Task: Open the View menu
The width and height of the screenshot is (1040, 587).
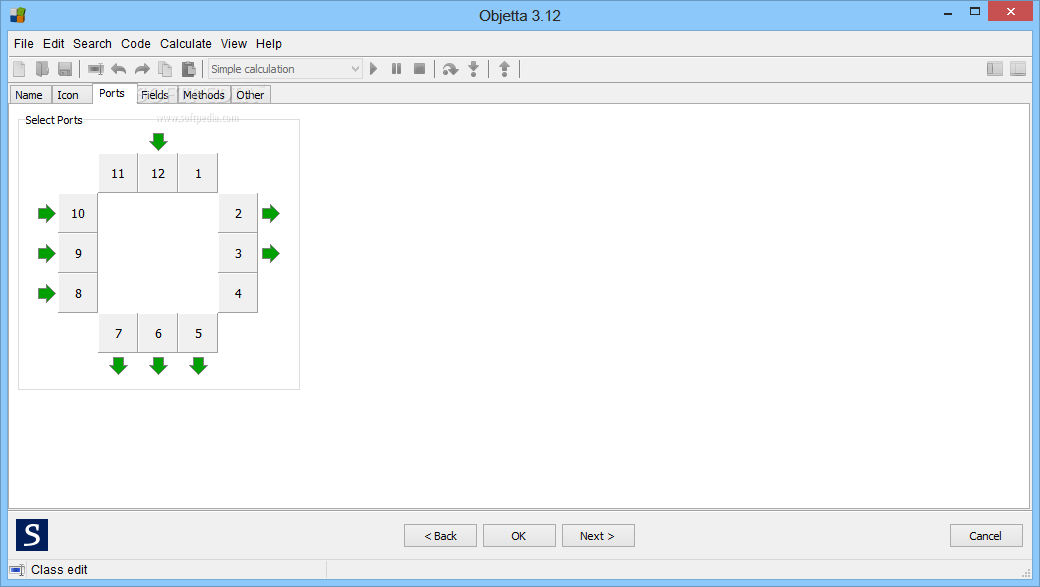Action: pyautogui.click(x=233, y=44)
